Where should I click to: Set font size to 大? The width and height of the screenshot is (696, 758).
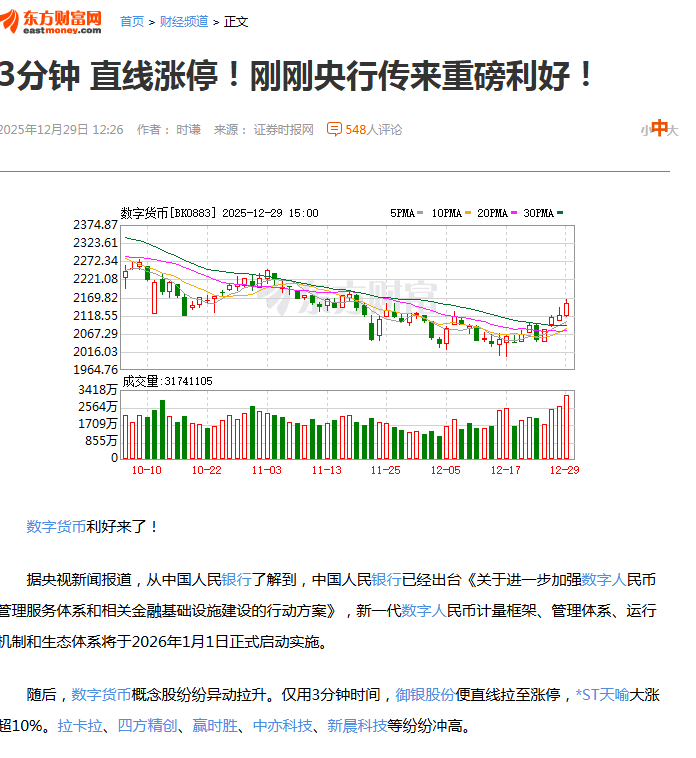coord(673,131)
